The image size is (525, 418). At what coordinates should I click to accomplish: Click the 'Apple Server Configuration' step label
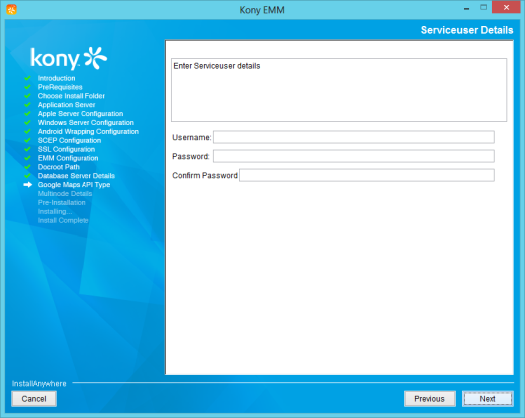[80, 114]
